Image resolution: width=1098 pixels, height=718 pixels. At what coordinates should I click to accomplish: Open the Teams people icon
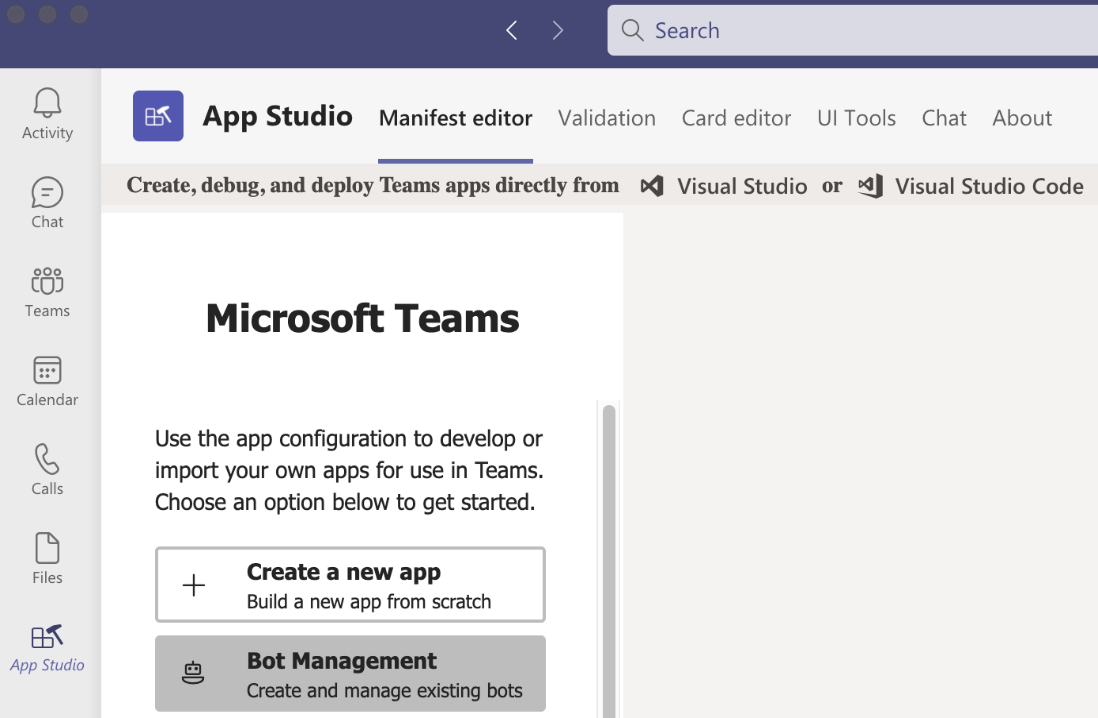click(x=47, y=281)
